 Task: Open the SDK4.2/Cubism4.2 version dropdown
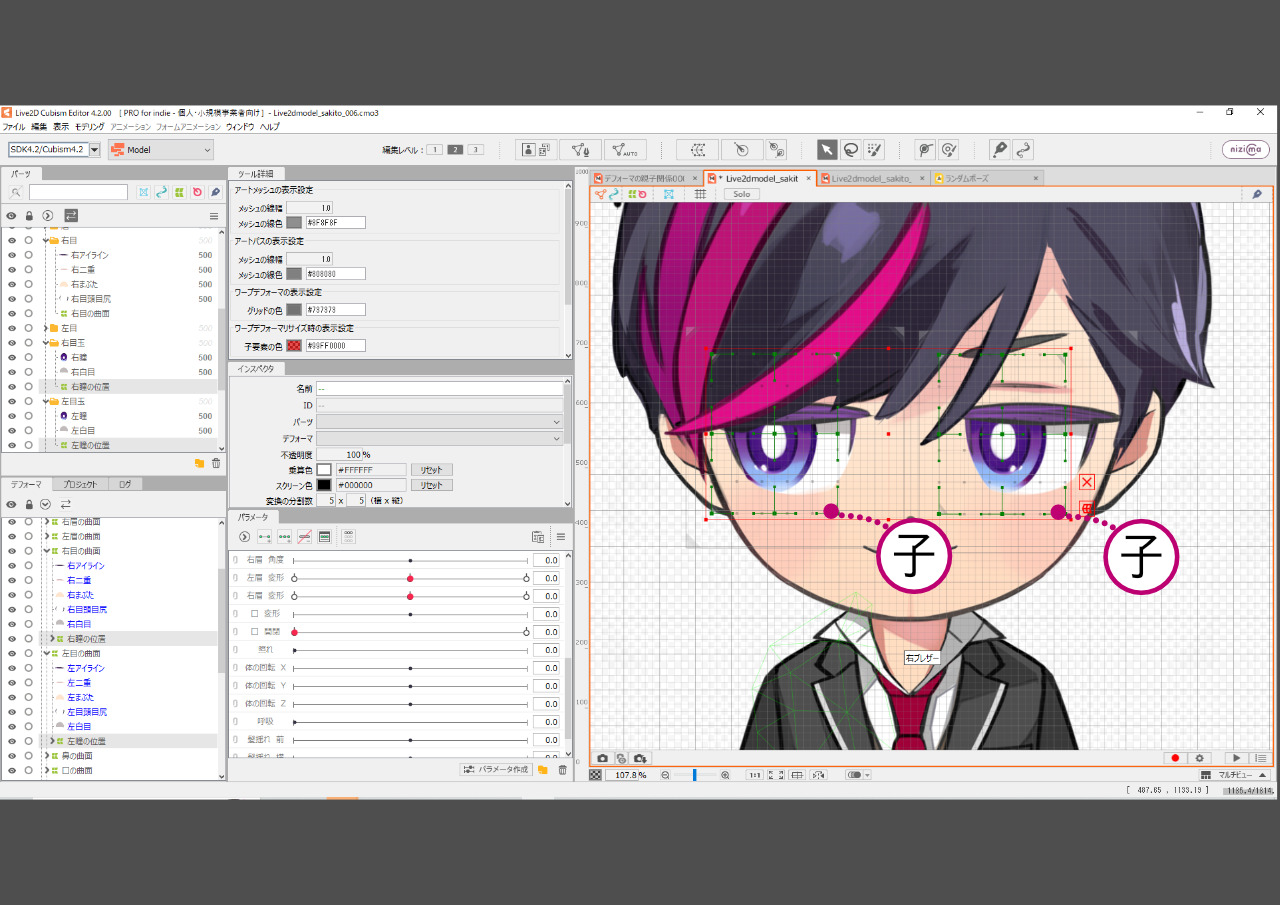(94, 149)
